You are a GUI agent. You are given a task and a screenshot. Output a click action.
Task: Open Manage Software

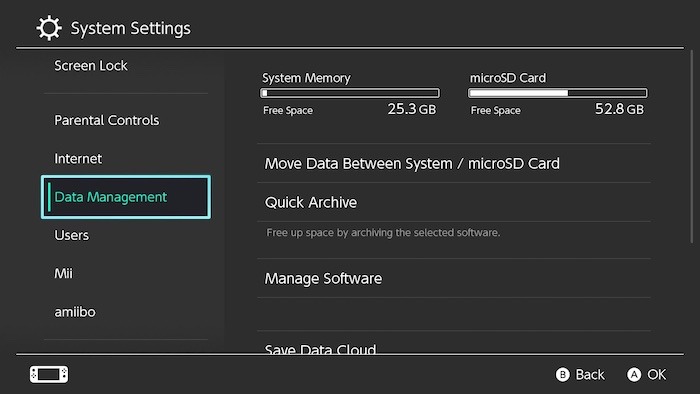pyautogui.click(x=454, y=278)
